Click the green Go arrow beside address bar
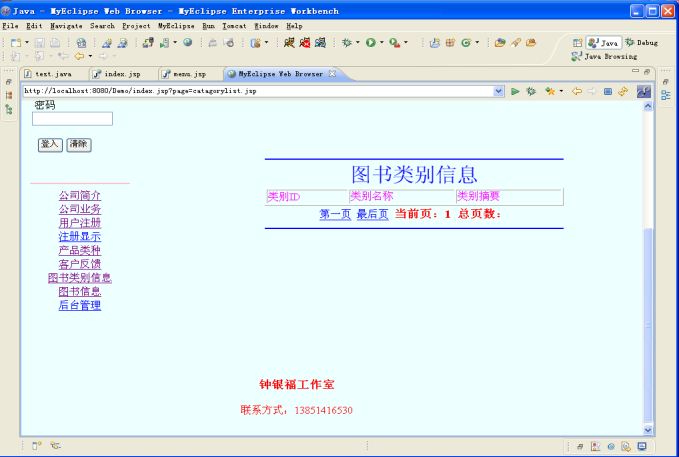The width and height of the screenshot is (679, 457). click(x=515, y=91)
